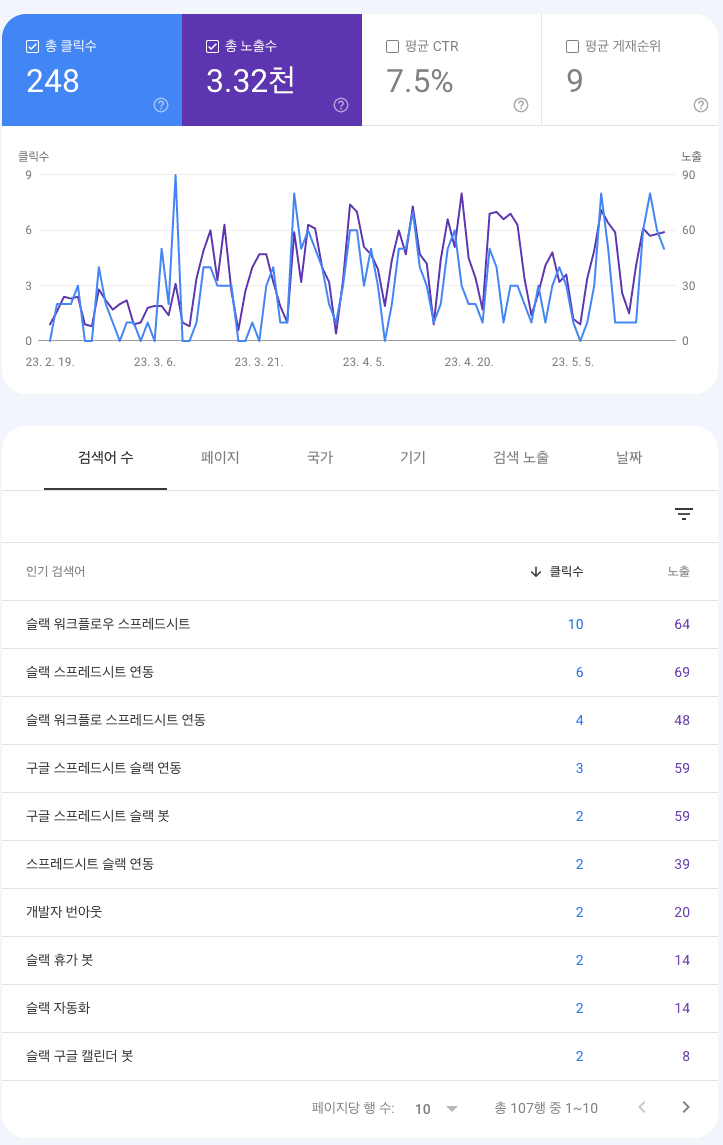Click impressions value 20 for 개발자 번아웃
Viewport: 723px width, 1145px height.
coord(682,913)
